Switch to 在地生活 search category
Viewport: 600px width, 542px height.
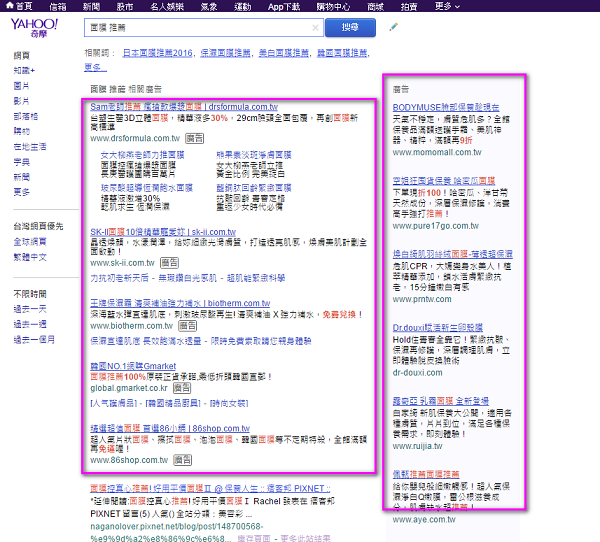(30, 147)
